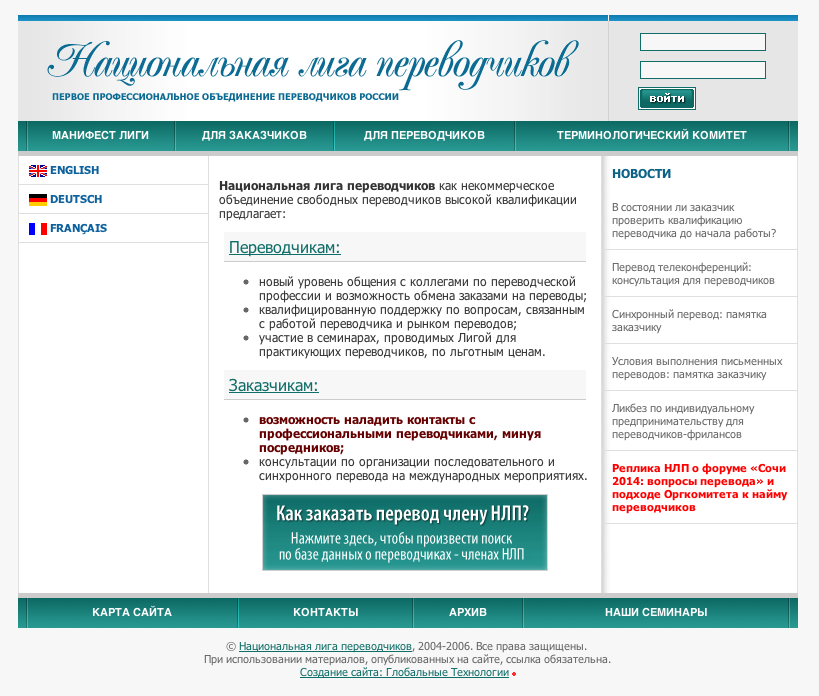Click the 'Как заказать перевод члену НЛП?' banner
The height and width of the screenshot is (696, 819).
tap(405, 533)
